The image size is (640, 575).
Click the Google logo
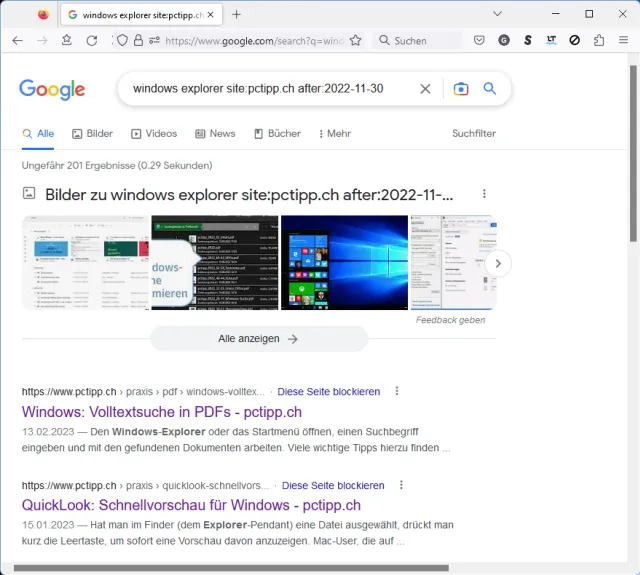(52, 89)
